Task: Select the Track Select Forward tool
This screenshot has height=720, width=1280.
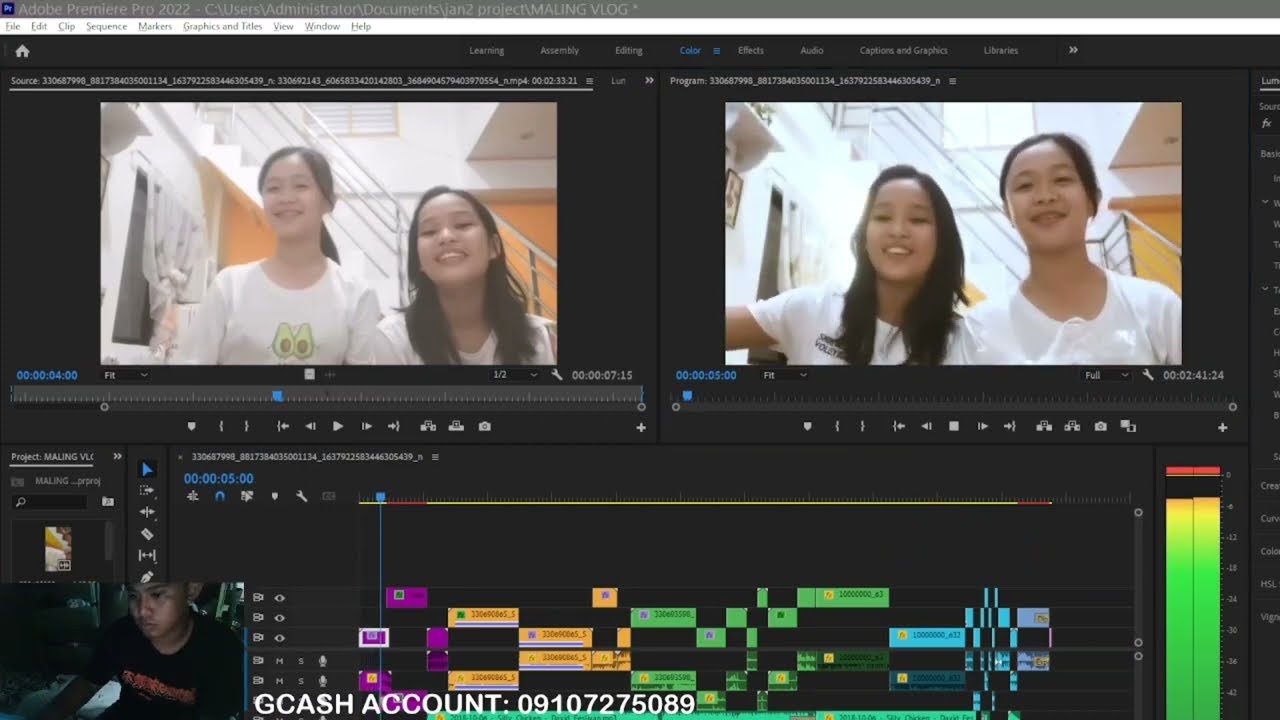Action: coord(147,490)
